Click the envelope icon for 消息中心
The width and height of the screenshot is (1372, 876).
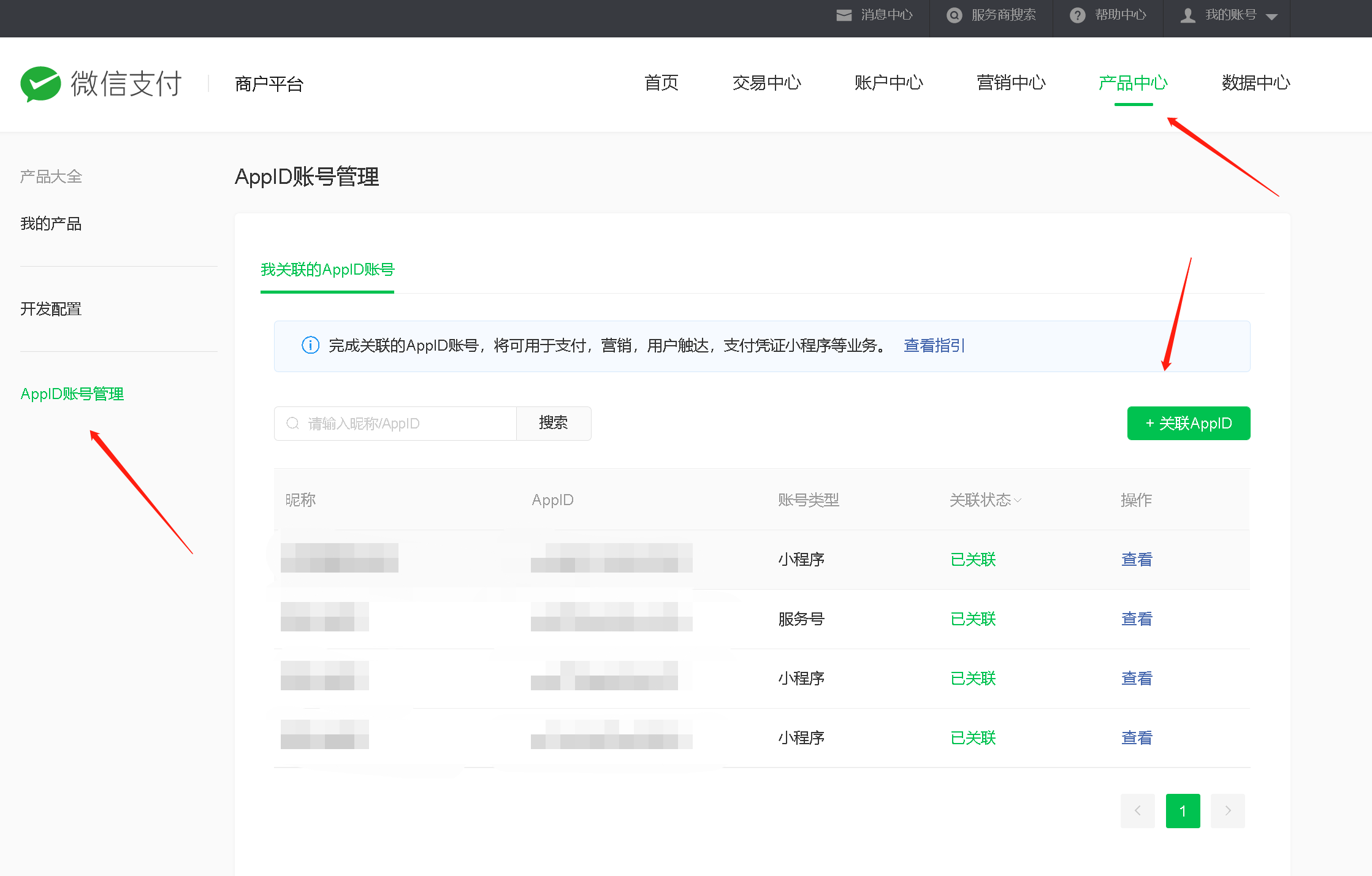click(844, 15)
